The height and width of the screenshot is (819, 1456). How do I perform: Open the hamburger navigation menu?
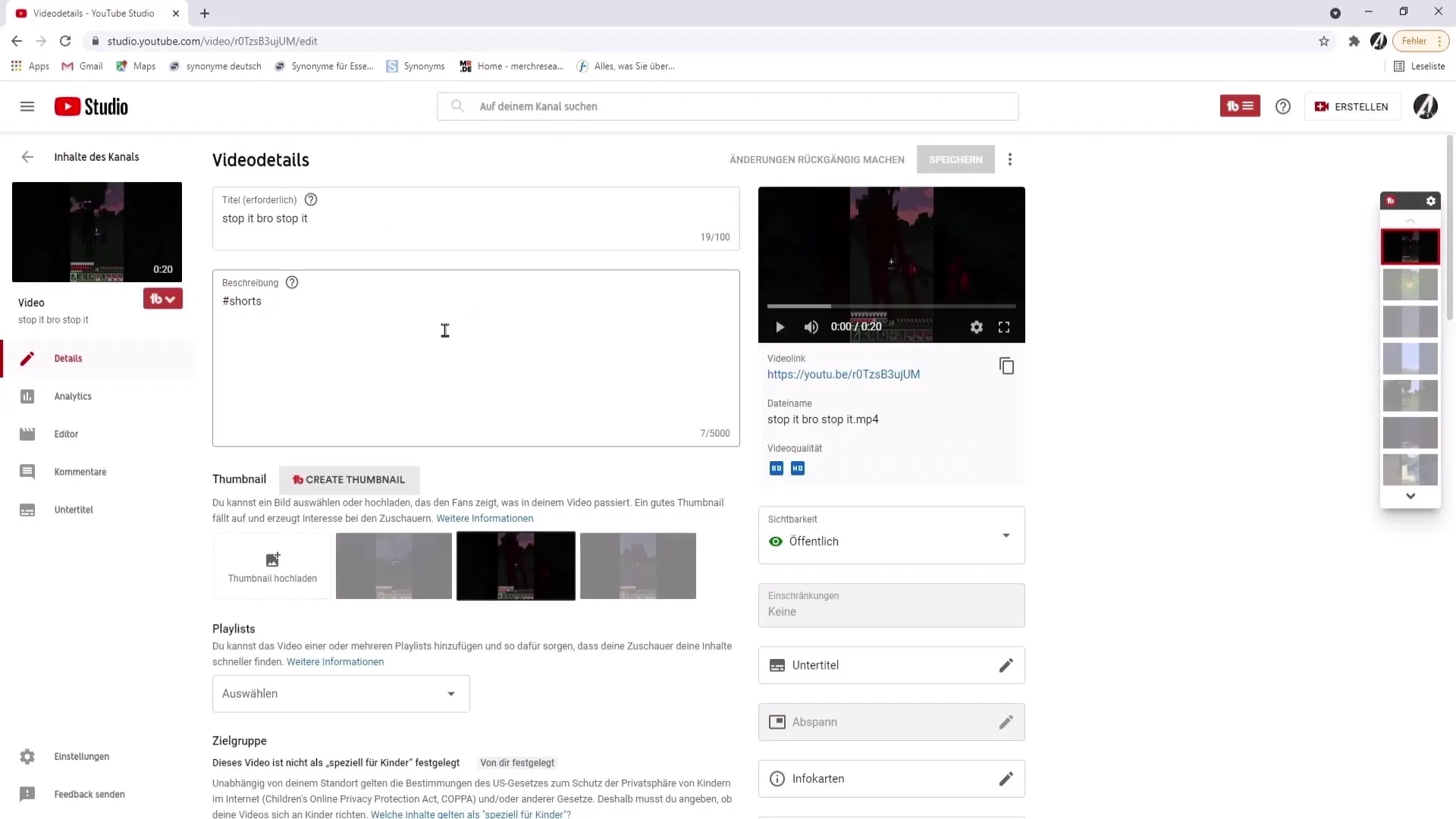(x=27, y=107)
